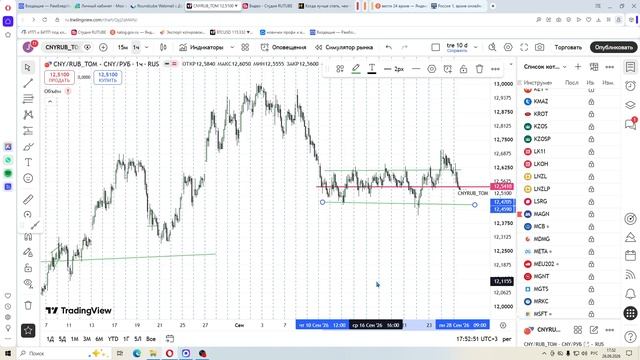Select the 1h timeframe
The width and height of the screenshot is (640, 360).
click(136, 47)
